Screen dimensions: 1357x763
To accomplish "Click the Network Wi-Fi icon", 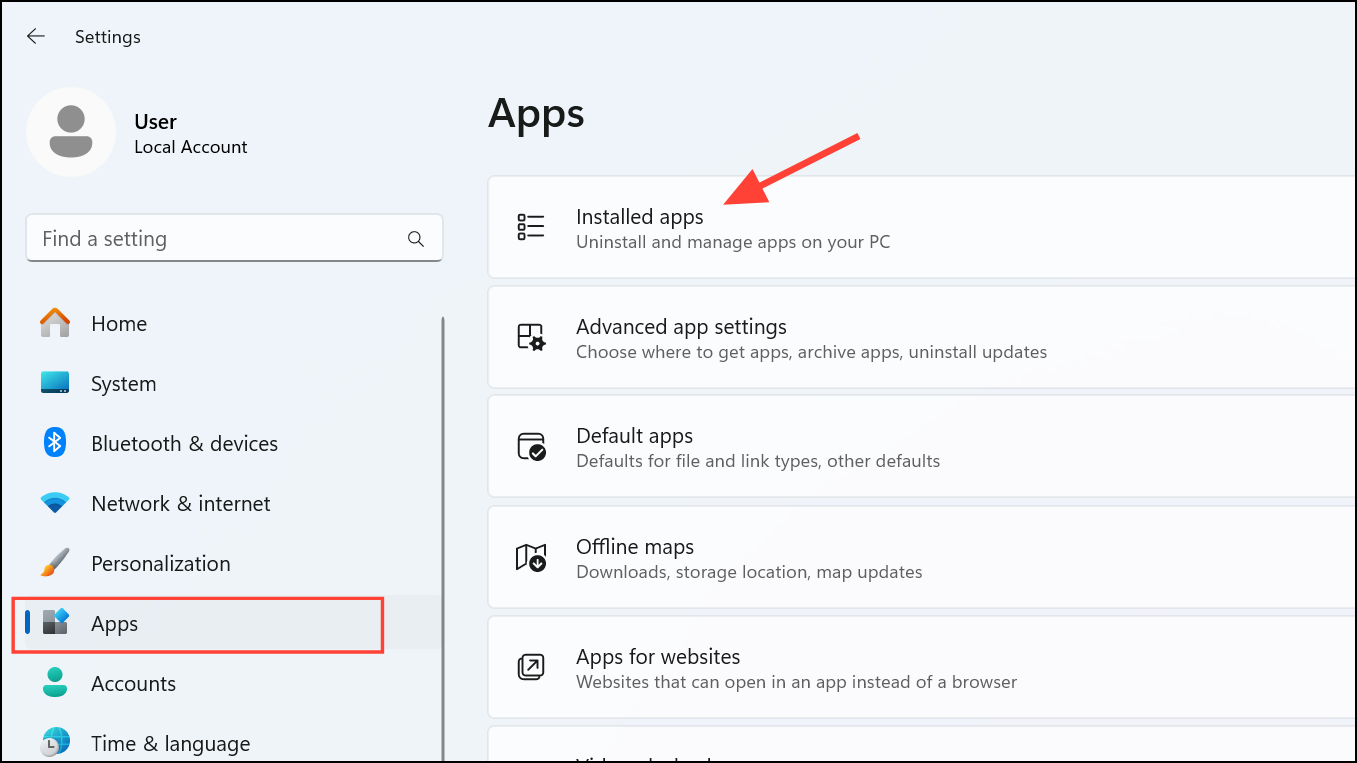I will coord(55,503).
